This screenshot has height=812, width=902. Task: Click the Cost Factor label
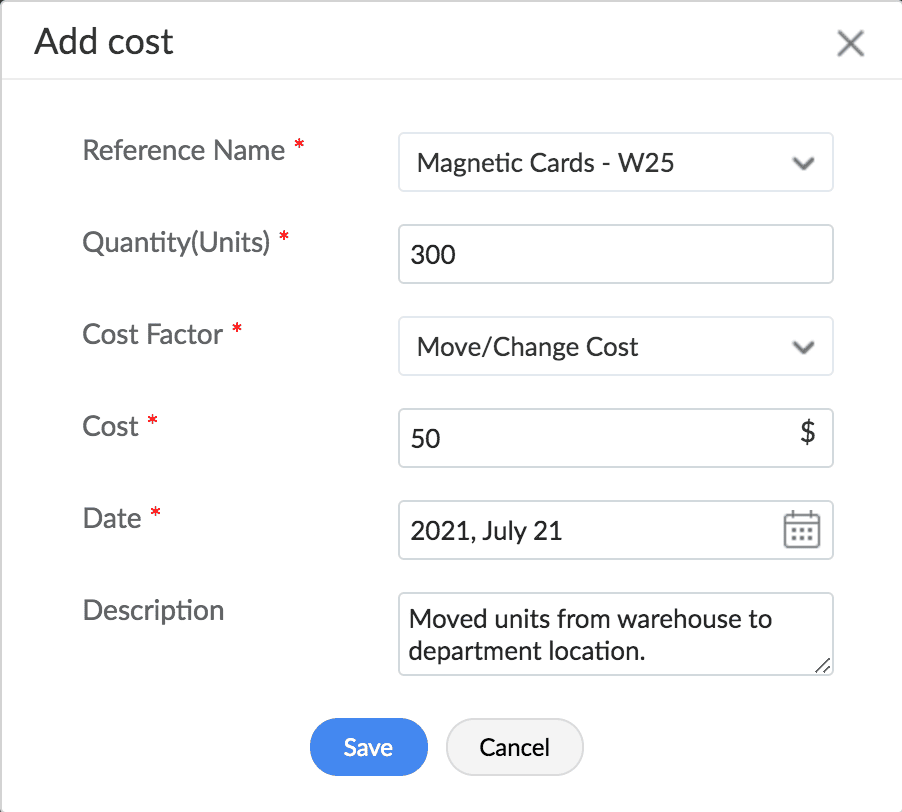tap(152, 334)
